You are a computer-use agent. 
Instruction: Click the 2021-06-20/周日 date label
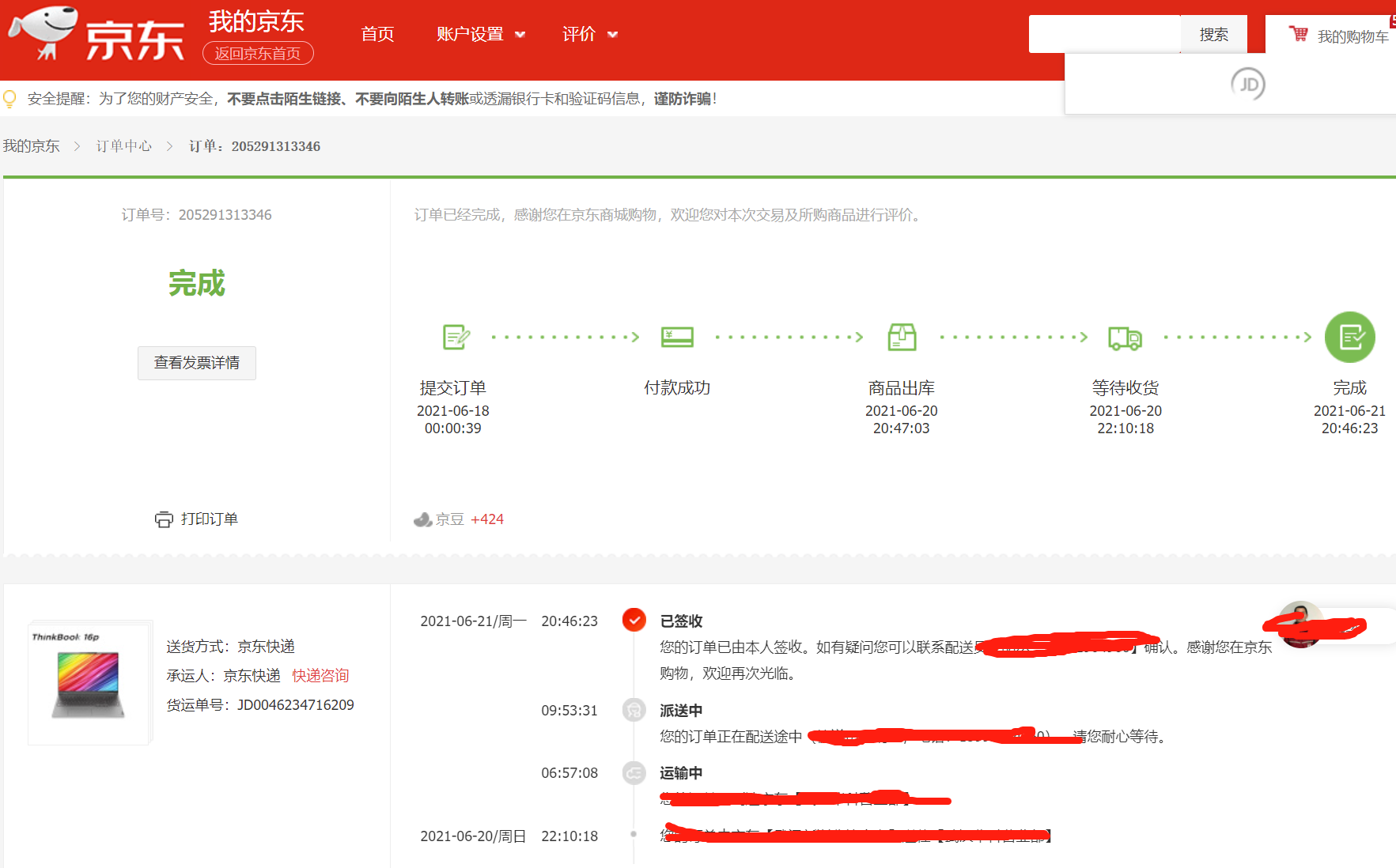(474, 836)
